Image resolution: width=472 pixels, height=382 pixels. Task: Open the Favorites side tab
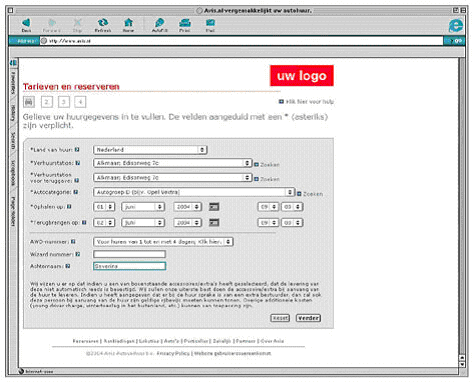[13, 83]
